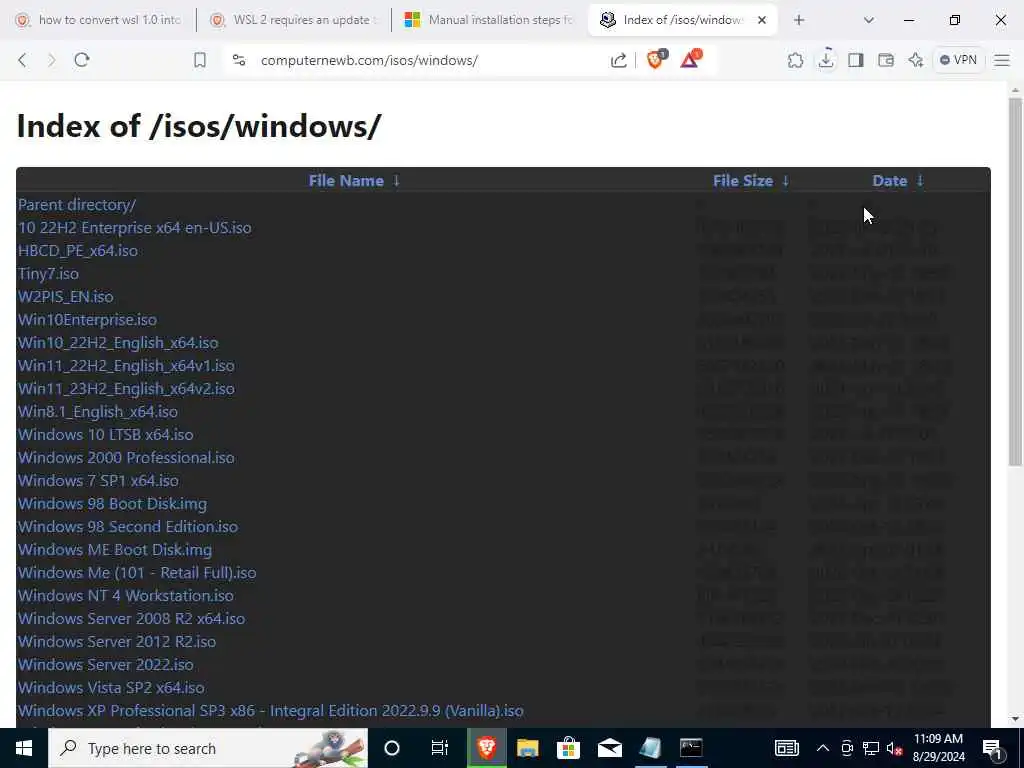Open Tiny7.iso link
Image resolution: width=1024 pixels, height=768 pixels.
tap(48, 274)
